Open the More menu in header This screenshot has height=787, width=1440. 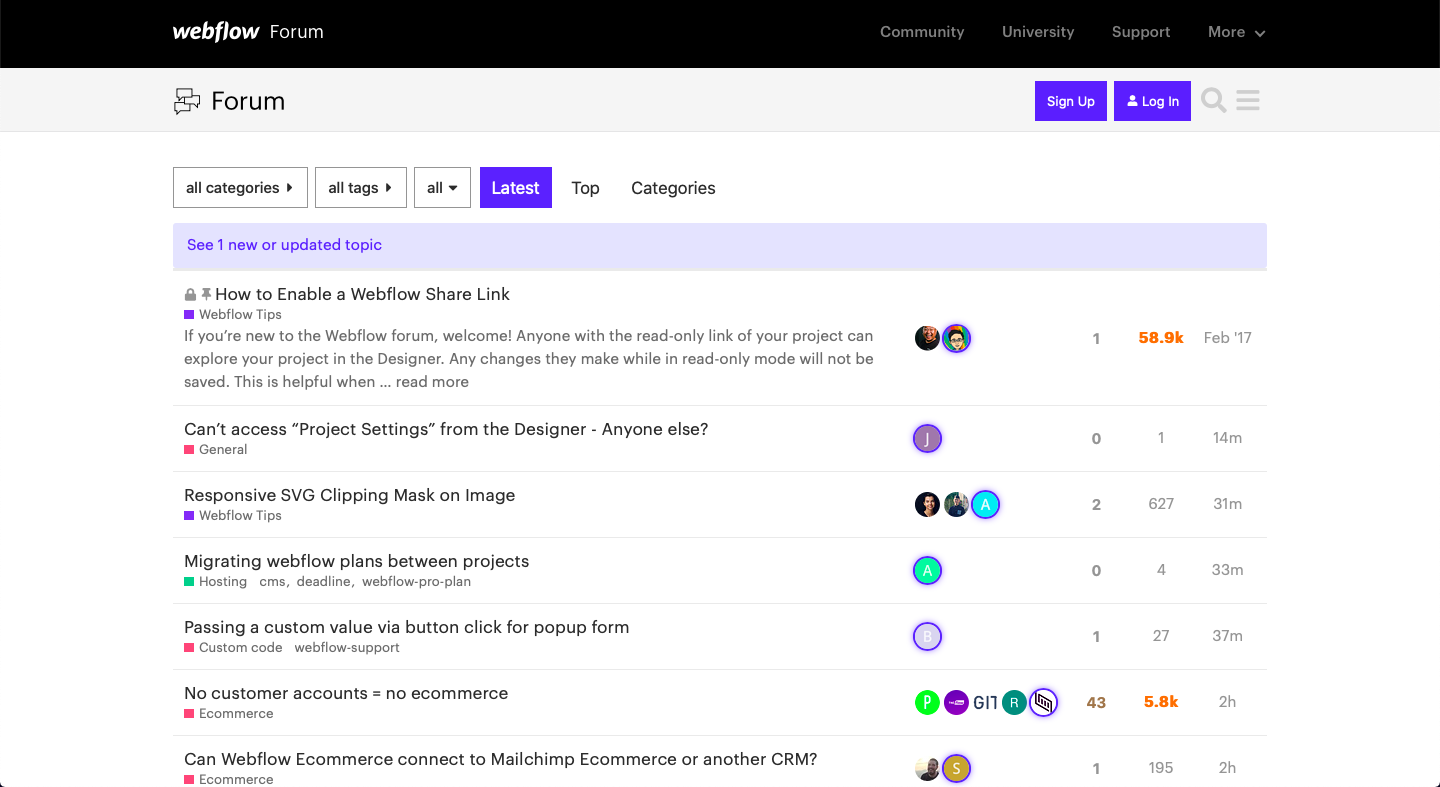pyautogui.click(x=1236, y=32)
